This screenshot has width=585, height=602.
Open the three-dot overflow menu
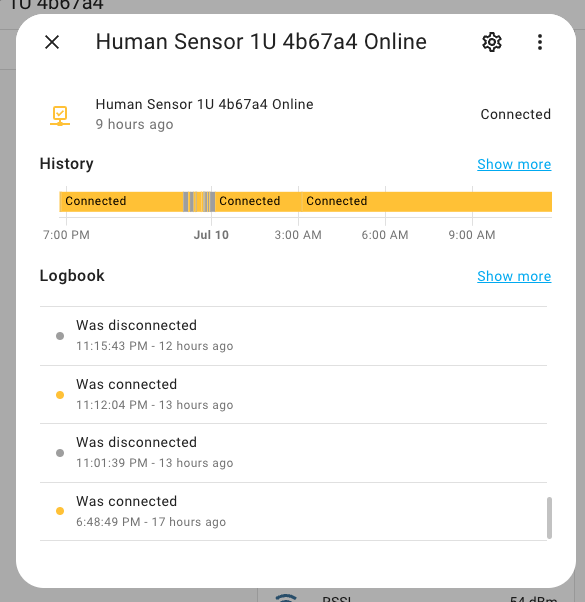540,42
